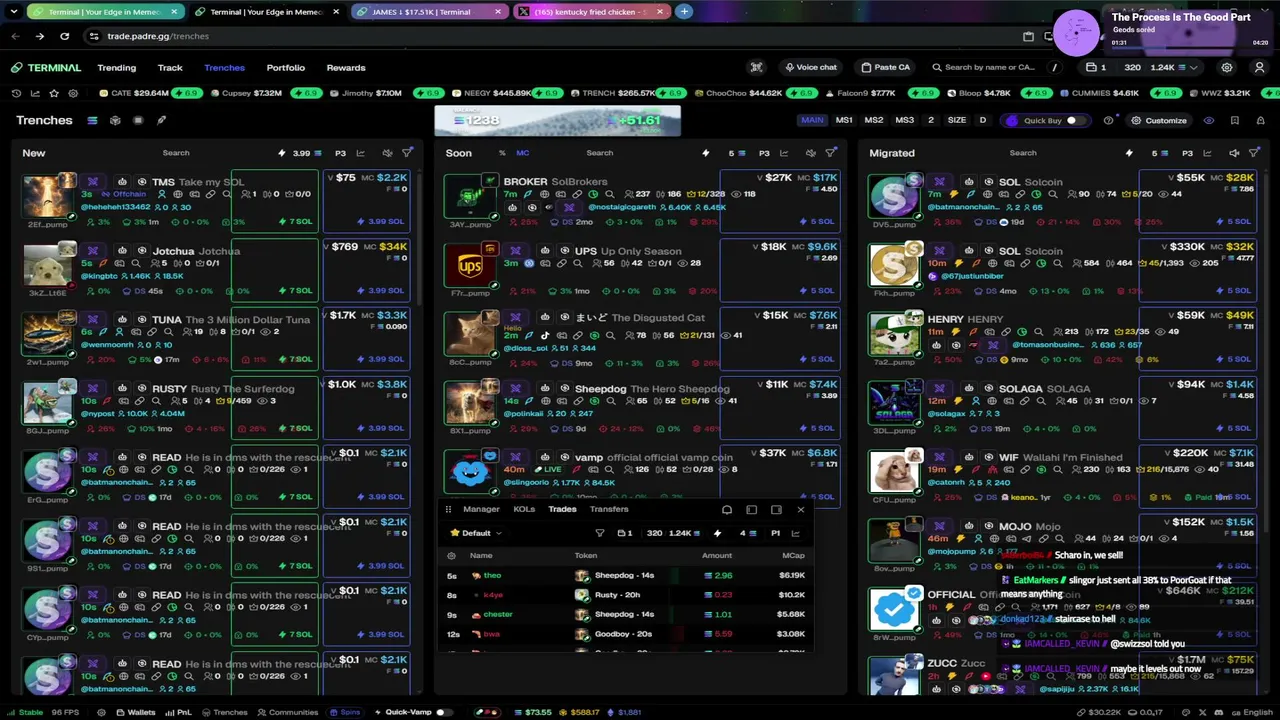Click trader theo in trades list

[492, 576]
